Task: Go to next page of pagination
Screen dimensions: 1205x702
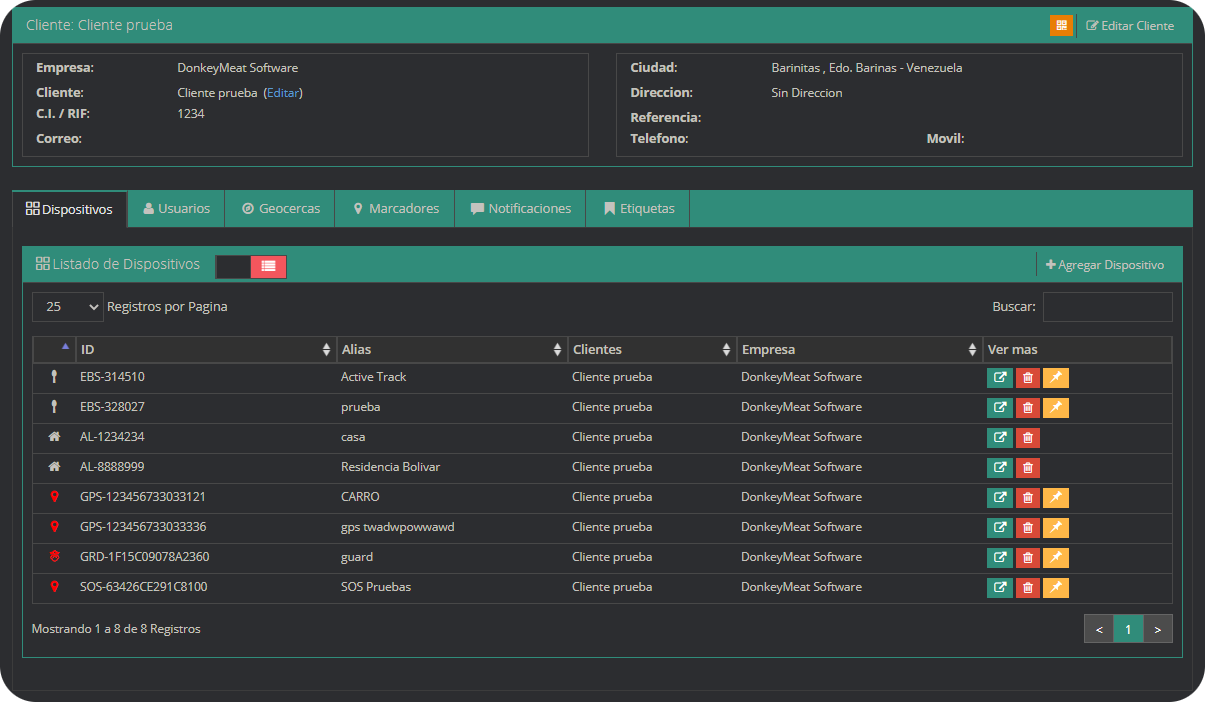Action: coord(1157,629)
